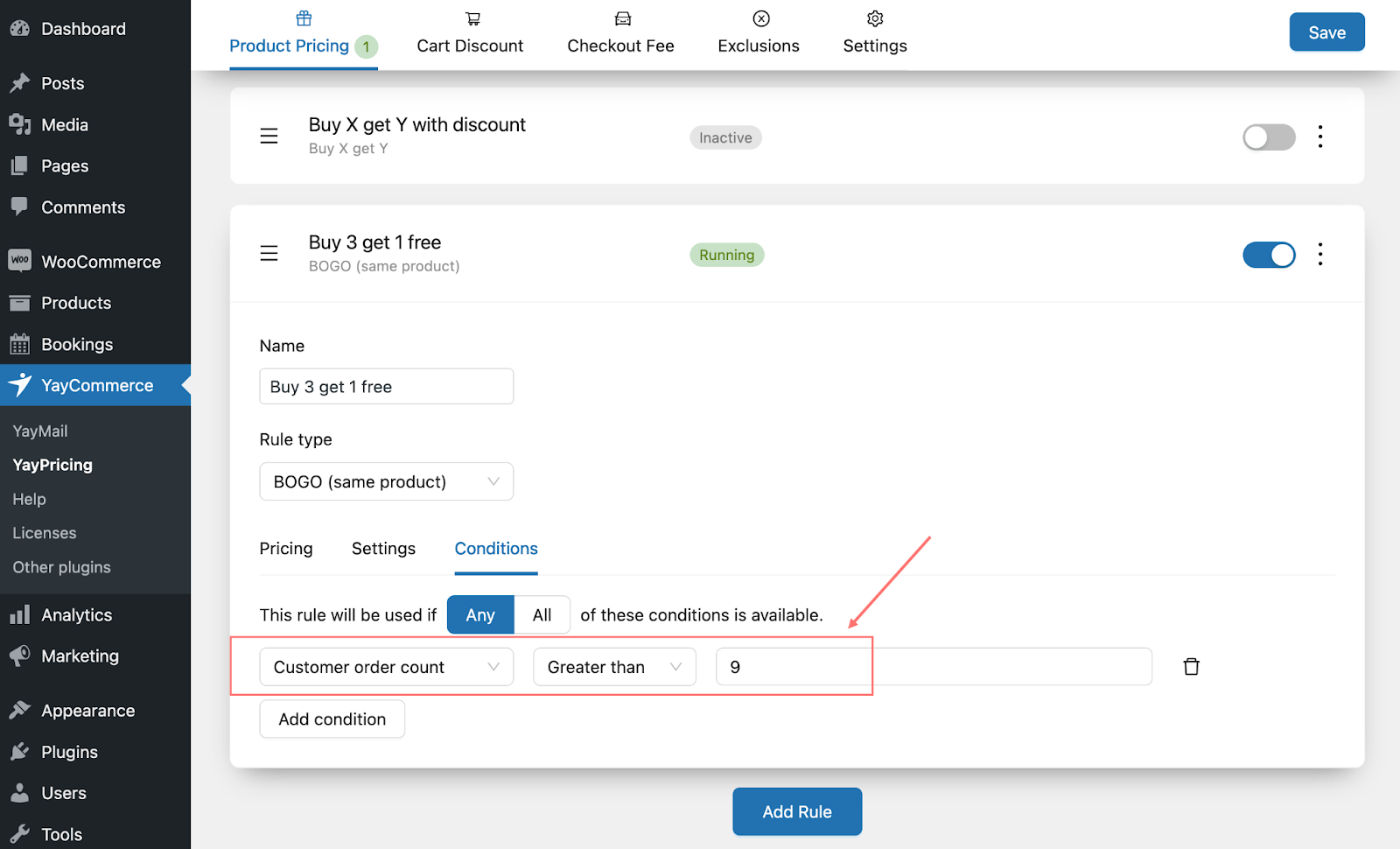Click the Posts pushpin icon
The width and height of the screenshot is (1400, 849).
pyautogui.click(x=19, y=83)
